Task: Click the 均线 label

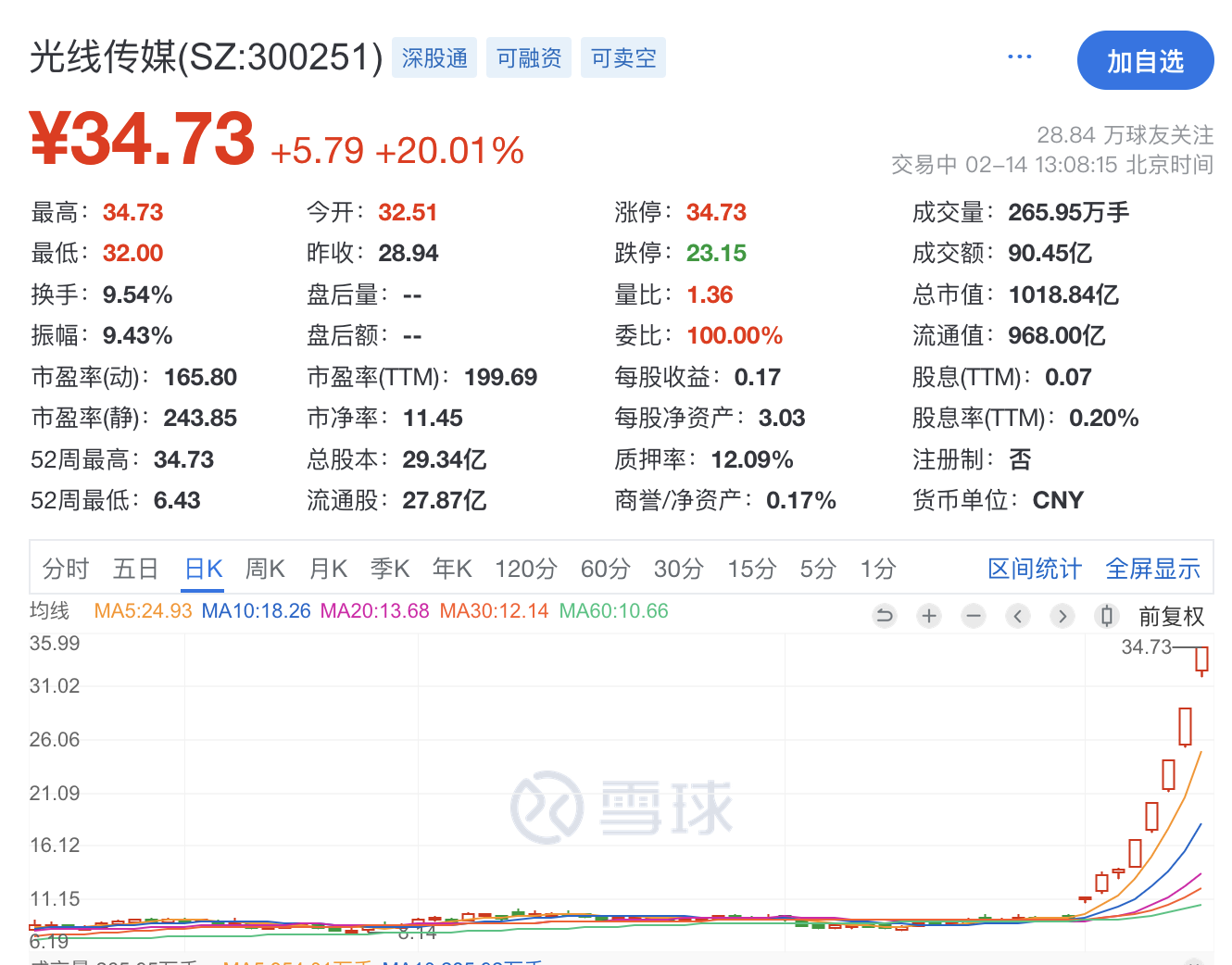Action: [x=50, y=611]
